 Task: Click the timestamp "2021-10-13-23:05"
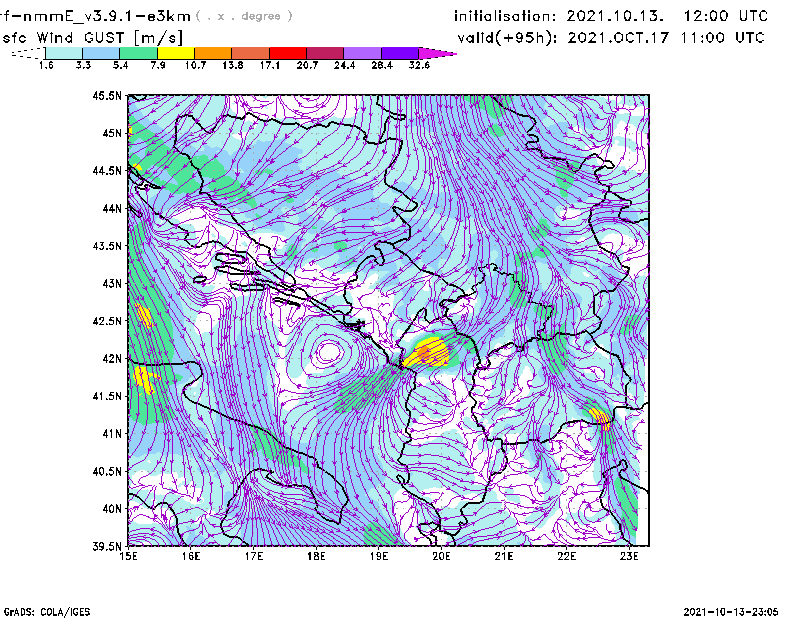[731, 612]
